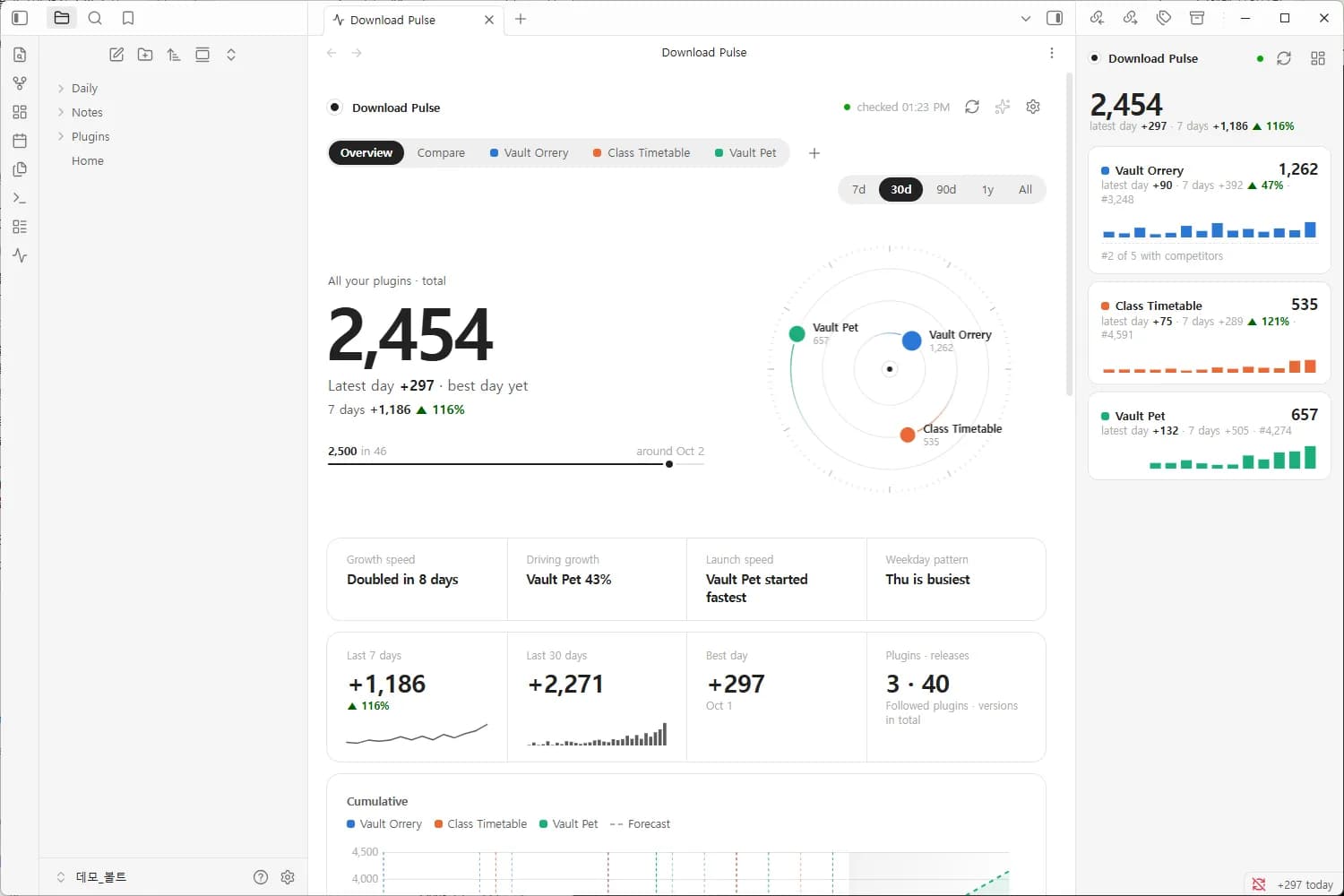The height and width of the screenshot is (896, 1344).
Task: Select the All time range
Action: (1025, 189)
